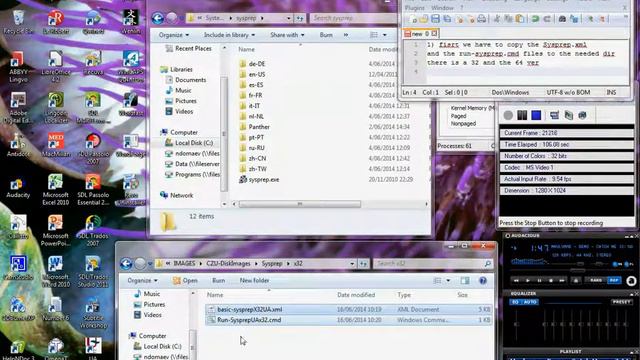Viewport: 640px width, 360px height.
Task: Open Share with dropdown
Action: pos(287,35)
